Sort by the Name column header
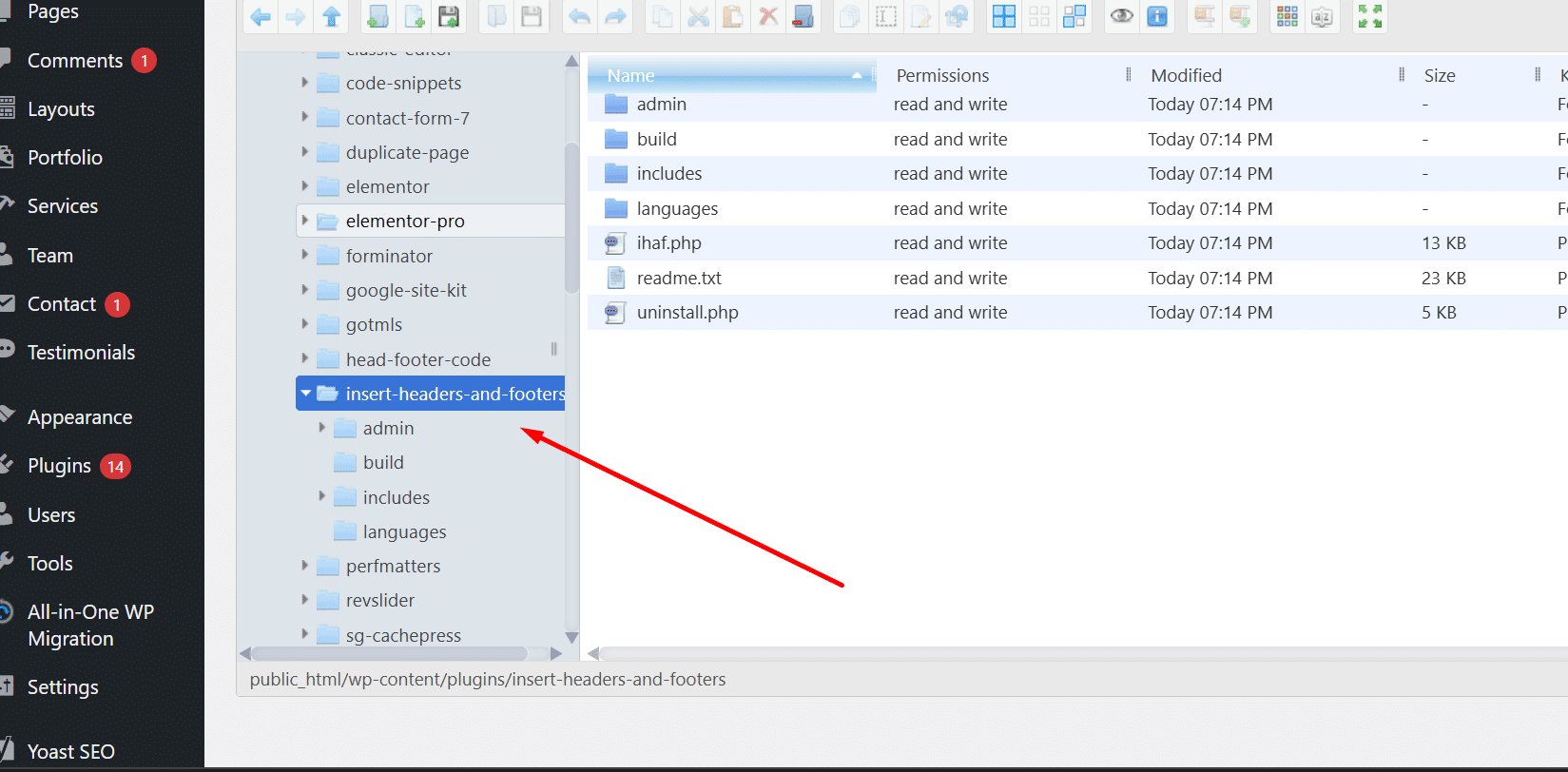Screen dimensions: 1568x772 [732, 75]
